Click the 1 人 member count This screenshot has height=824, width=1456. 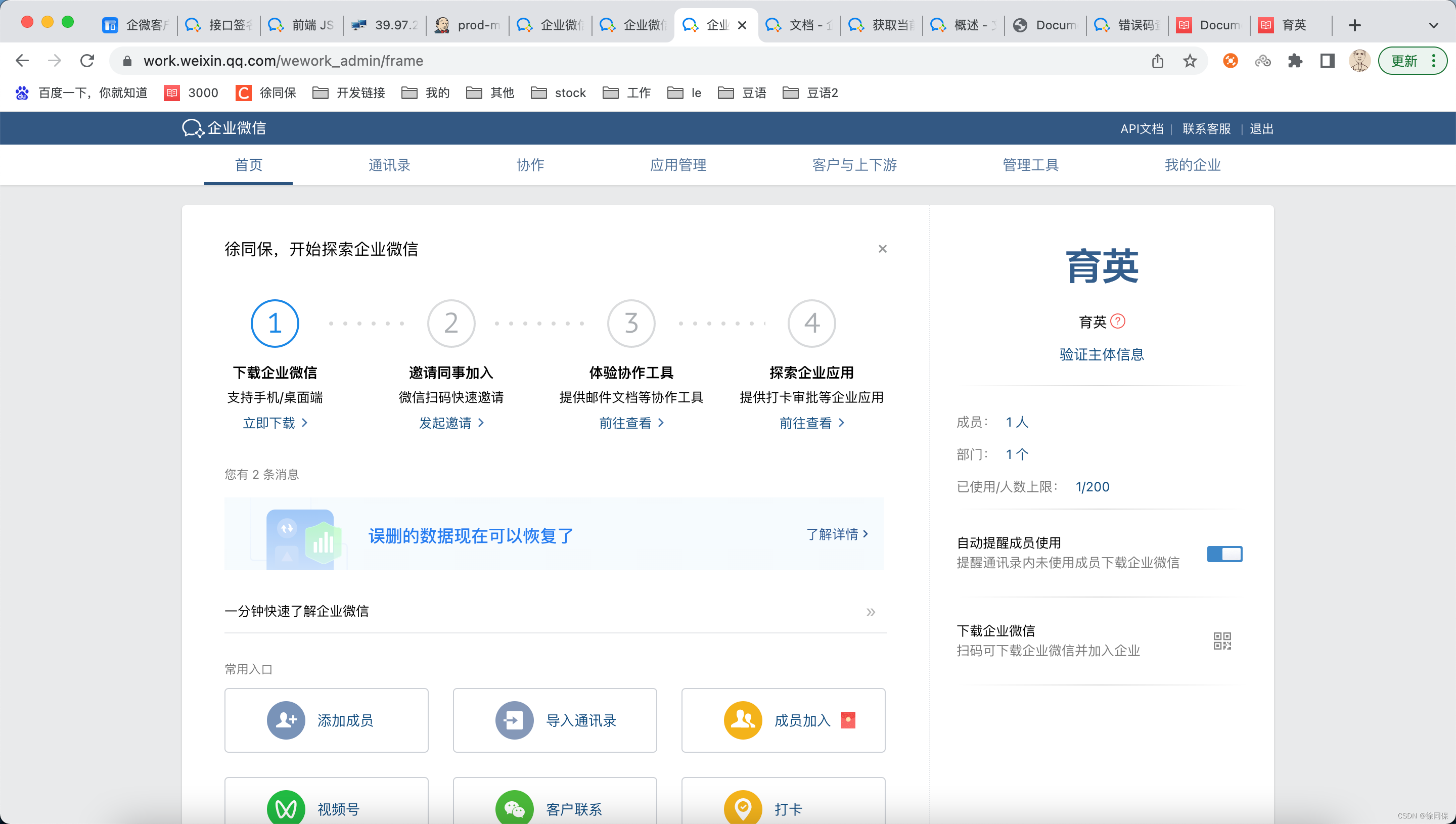pyautogui.click(x=1017, y=422)
